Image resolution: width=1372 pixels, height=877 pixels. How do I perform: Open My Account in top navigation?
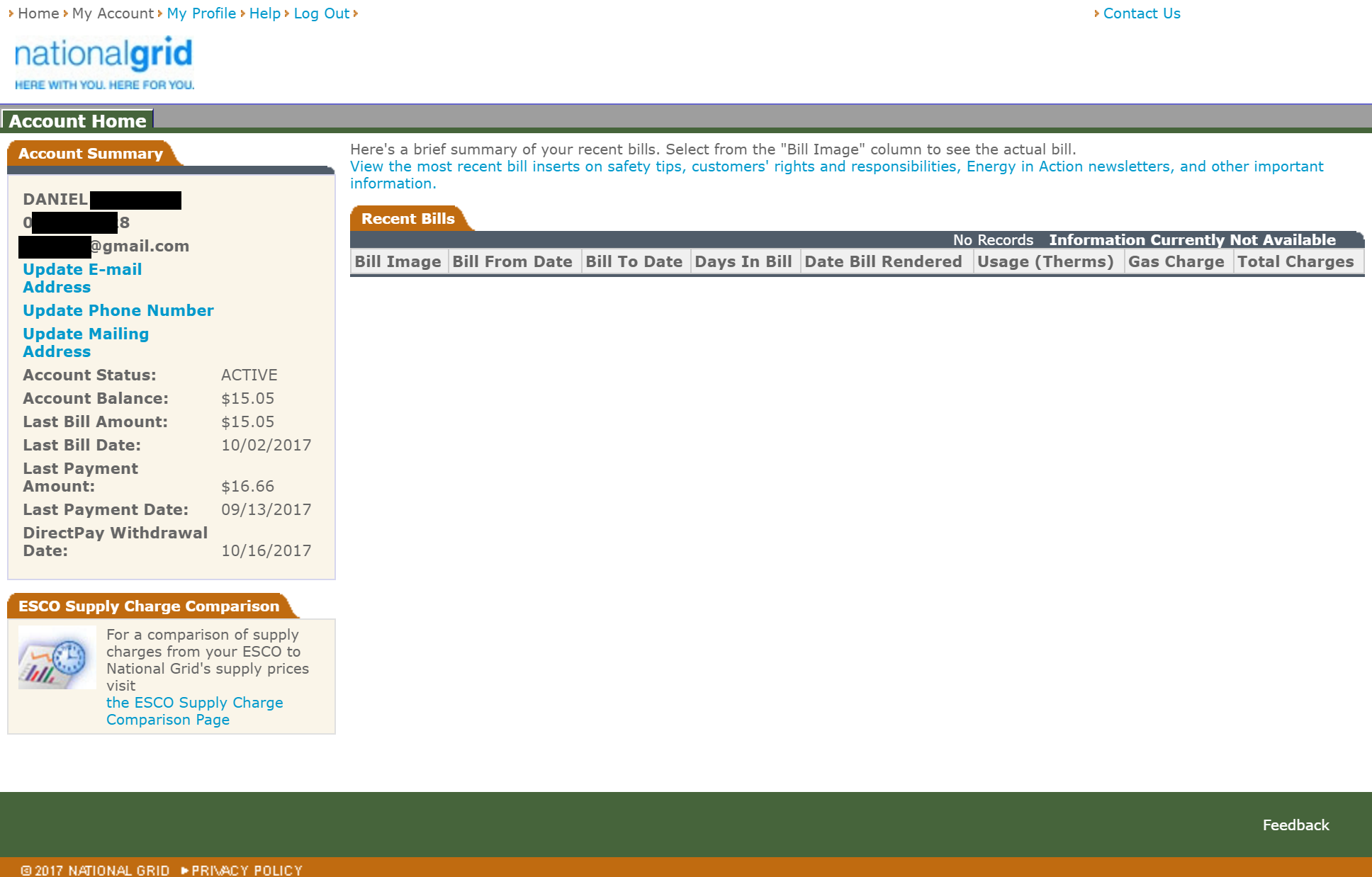[113, 13]
